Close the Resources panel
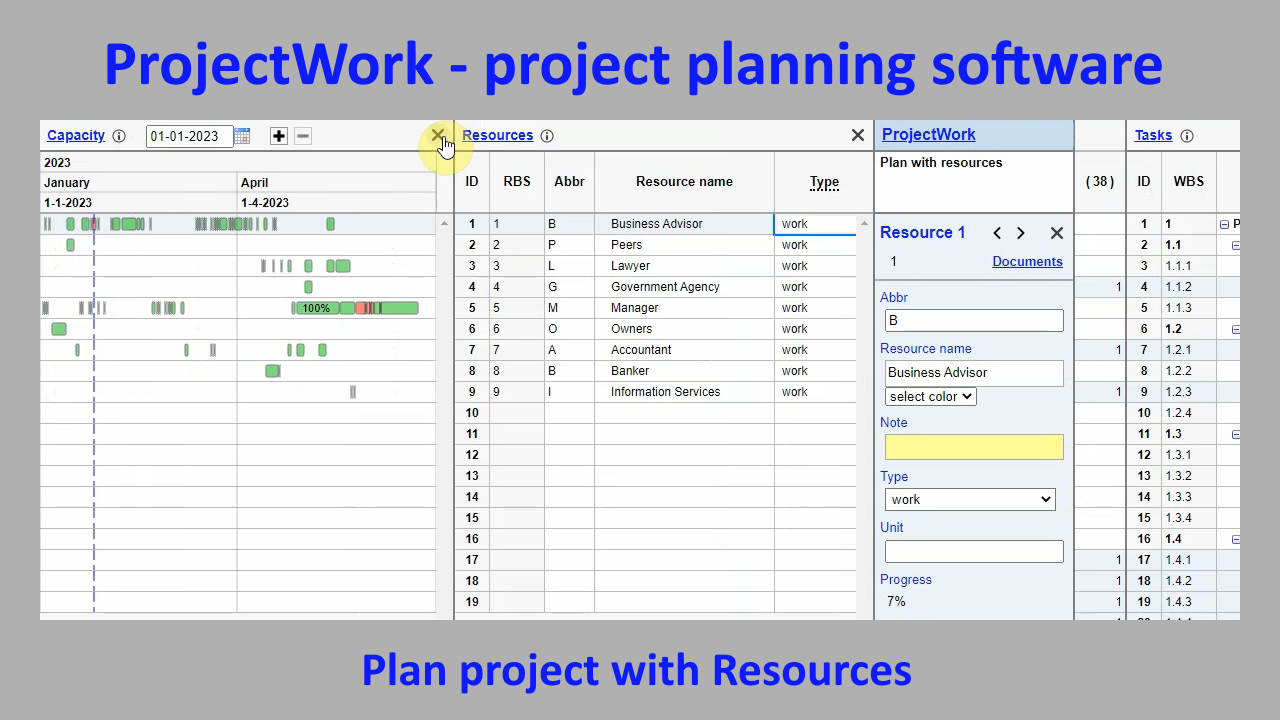The width and height of the screenshot is (1280, 720). pyautogui.click(x=858, y=135)
